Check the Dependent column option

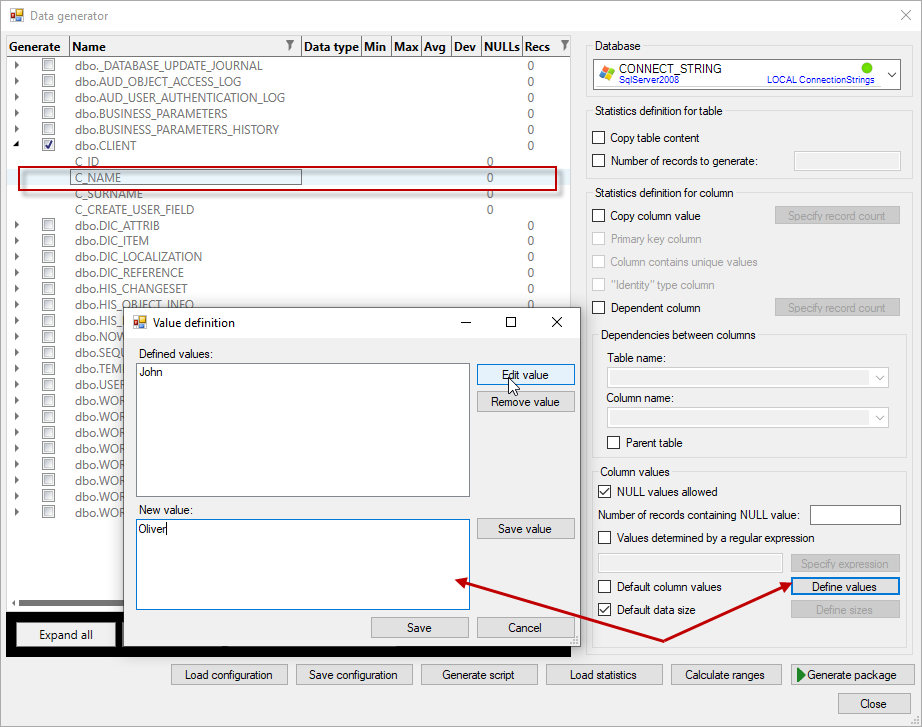click(599, 308)
